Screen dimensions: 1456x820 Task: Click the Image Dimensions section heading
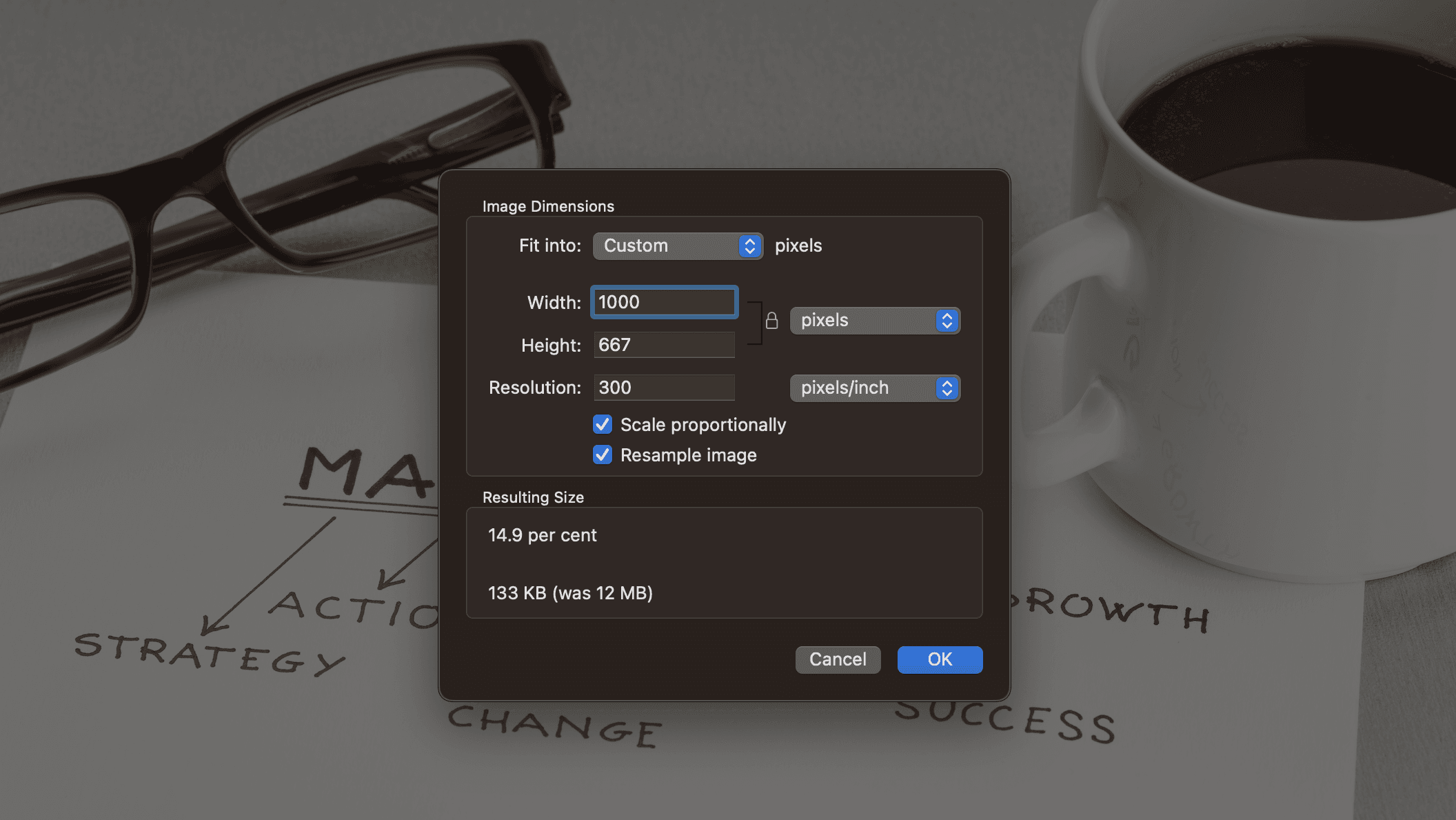(x=548, y=206)
